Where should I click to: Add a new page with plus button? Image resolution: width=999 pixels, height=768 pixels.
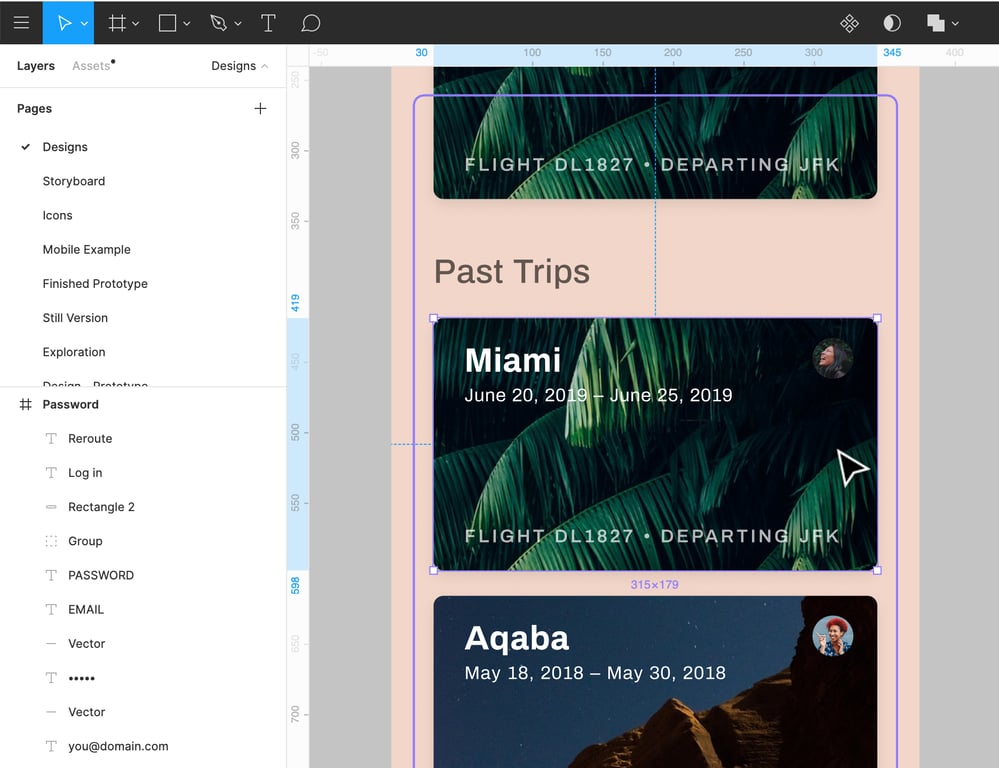pos(260,108)
